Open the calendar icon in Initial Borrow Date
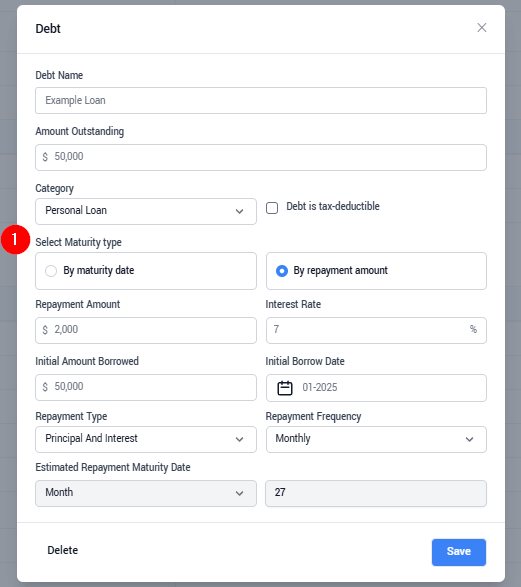 coord(285,388)
